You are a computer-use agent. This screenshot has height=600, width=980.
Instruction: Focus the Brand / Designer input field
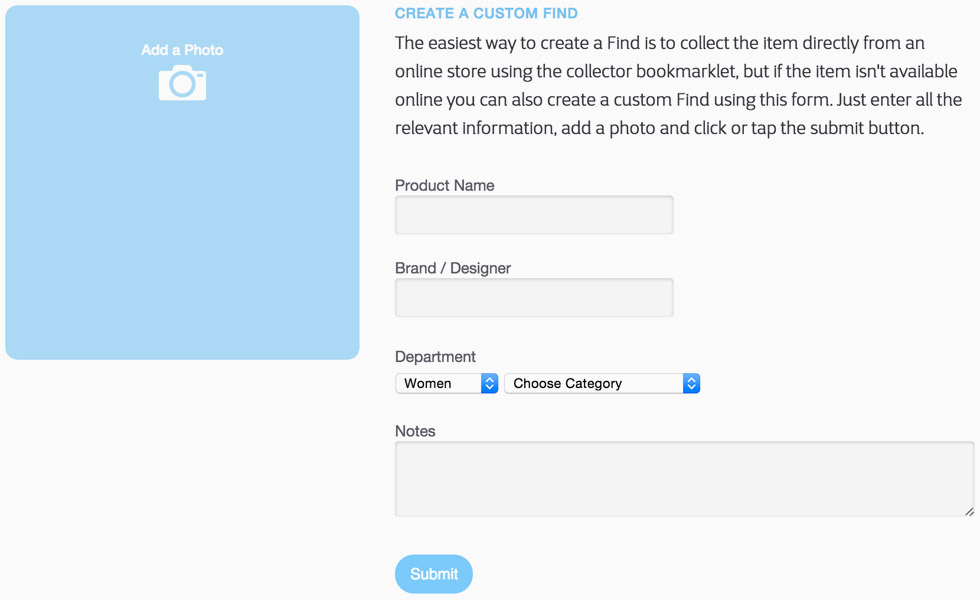point(534,298)
